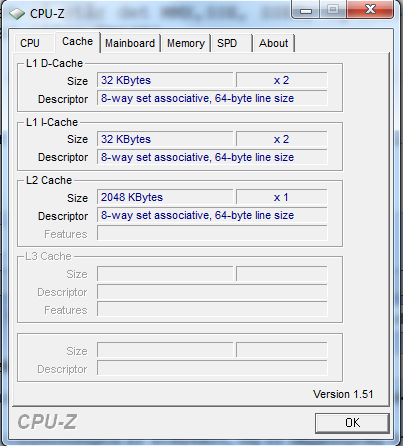The width and height of the screenshot is (403, 446).
Task: Select the L2 Cache 2048 KBytes field
Action: coord(165,197)
